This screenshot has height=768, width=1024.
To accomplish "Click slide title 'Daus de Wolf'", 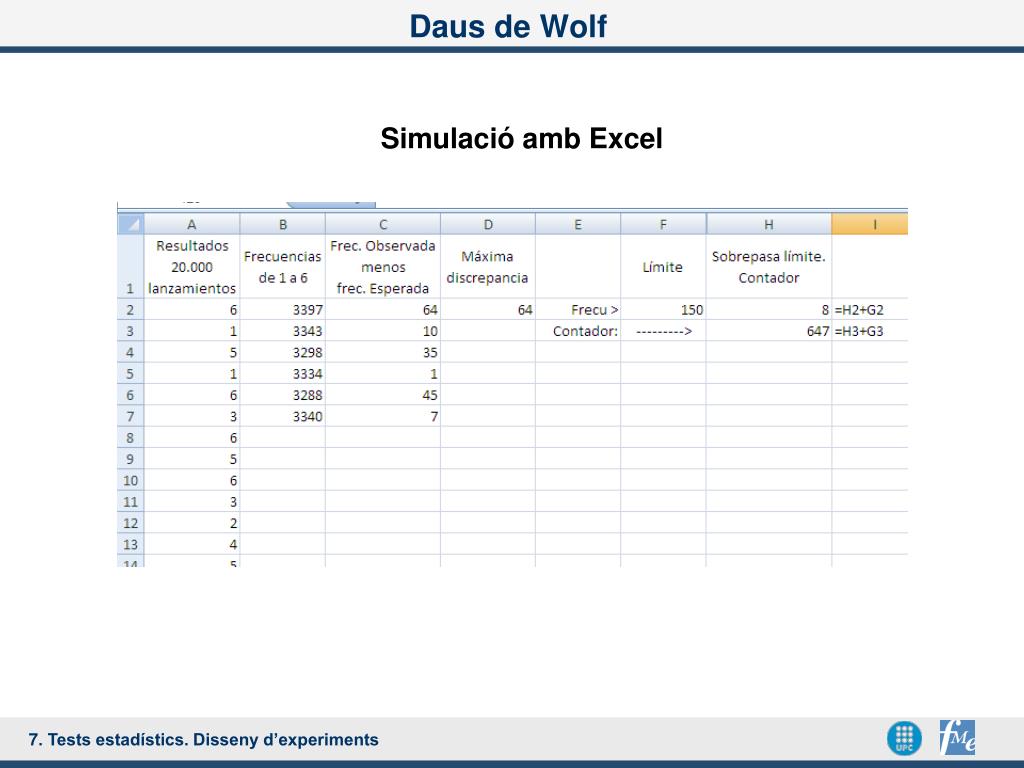I will click(508, 27).
